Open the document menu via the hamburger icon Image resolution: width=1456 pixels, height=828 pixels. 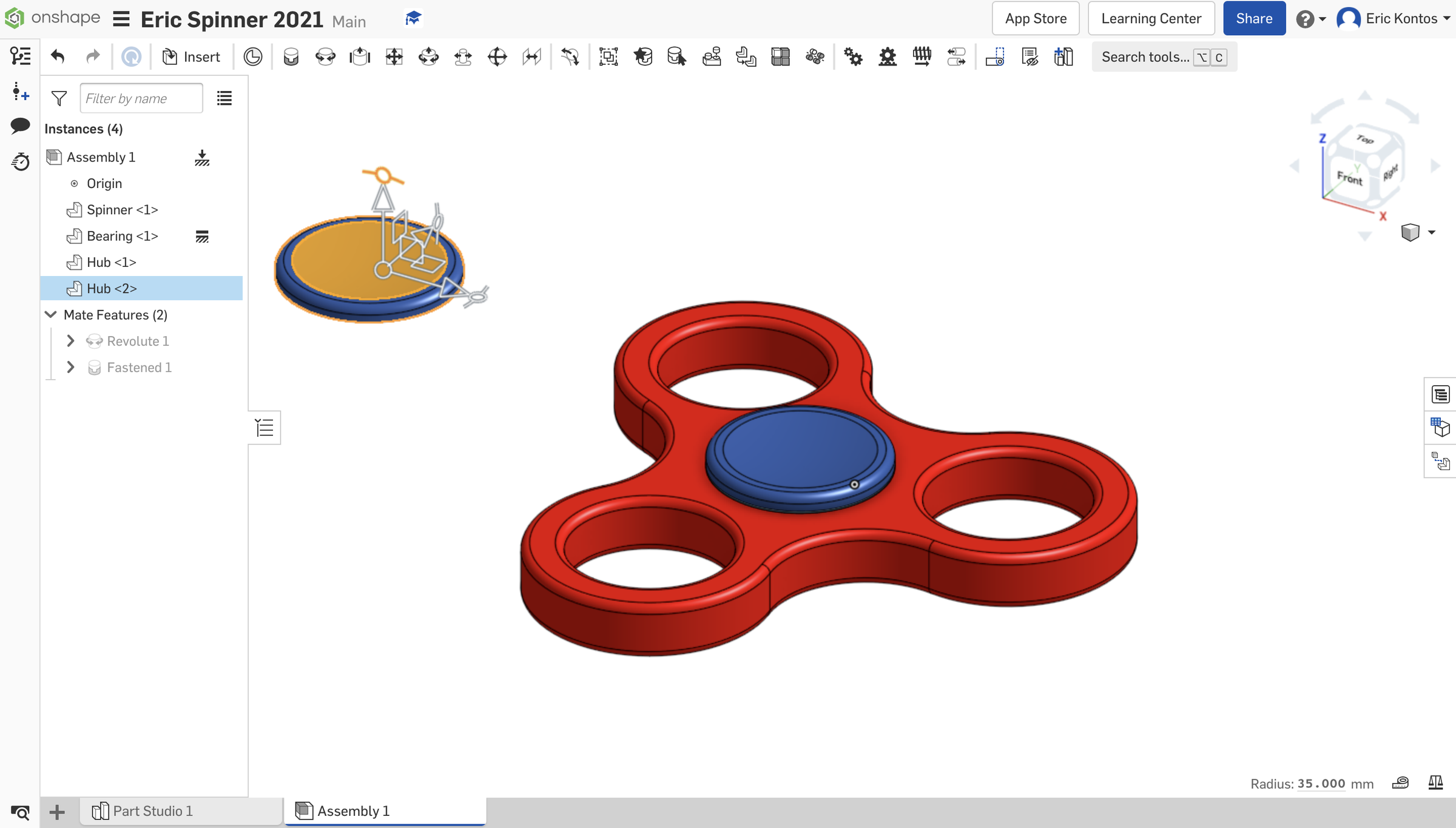tap(121, 19)
